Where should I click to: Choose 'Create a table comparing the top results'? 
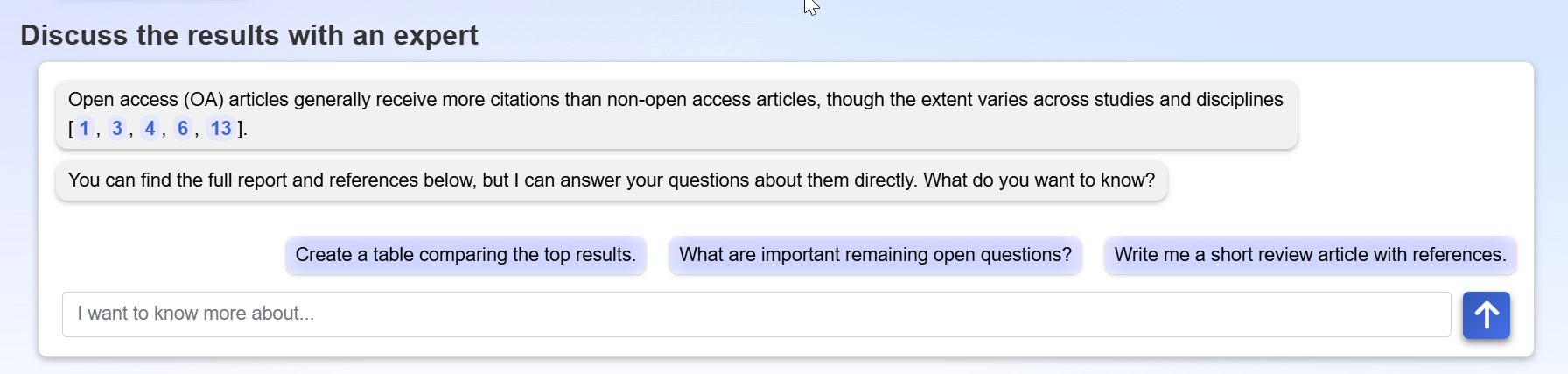pos(465,255)
